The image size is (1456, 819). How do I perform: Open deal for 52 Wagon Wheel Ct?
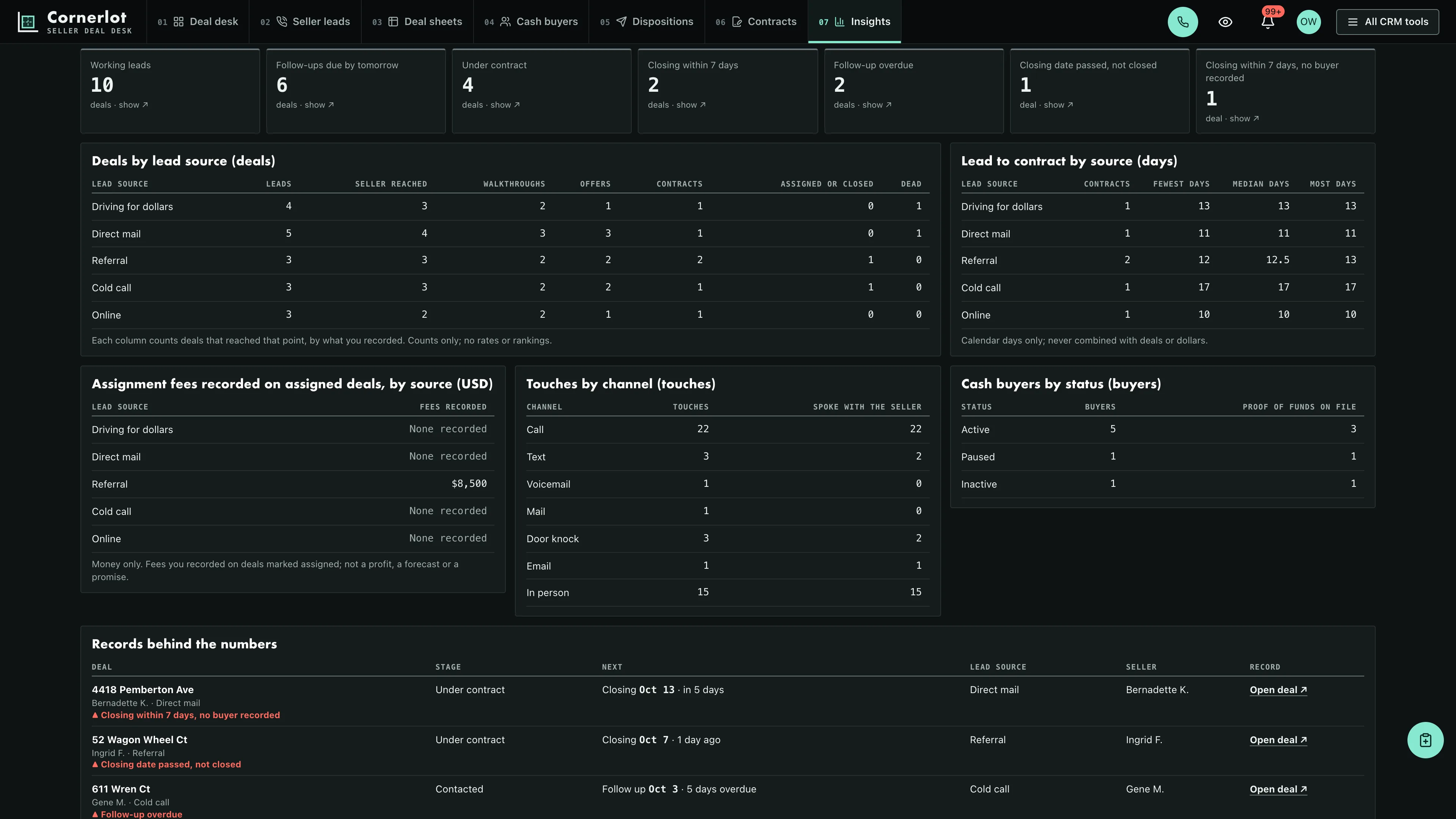[1279, 741]
